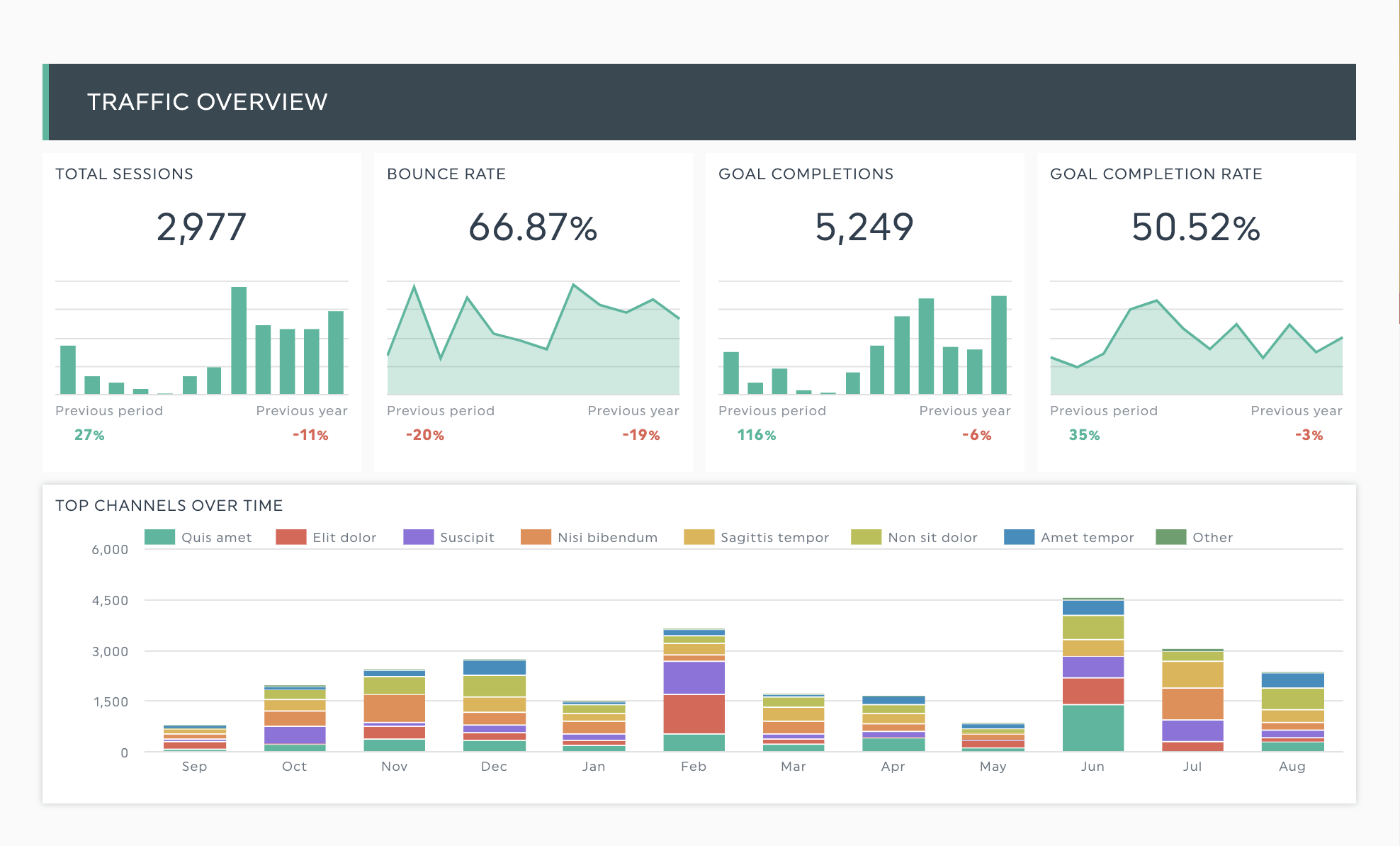
Task: Click the Top Channels Over Time title
Action: click(169, 505)
